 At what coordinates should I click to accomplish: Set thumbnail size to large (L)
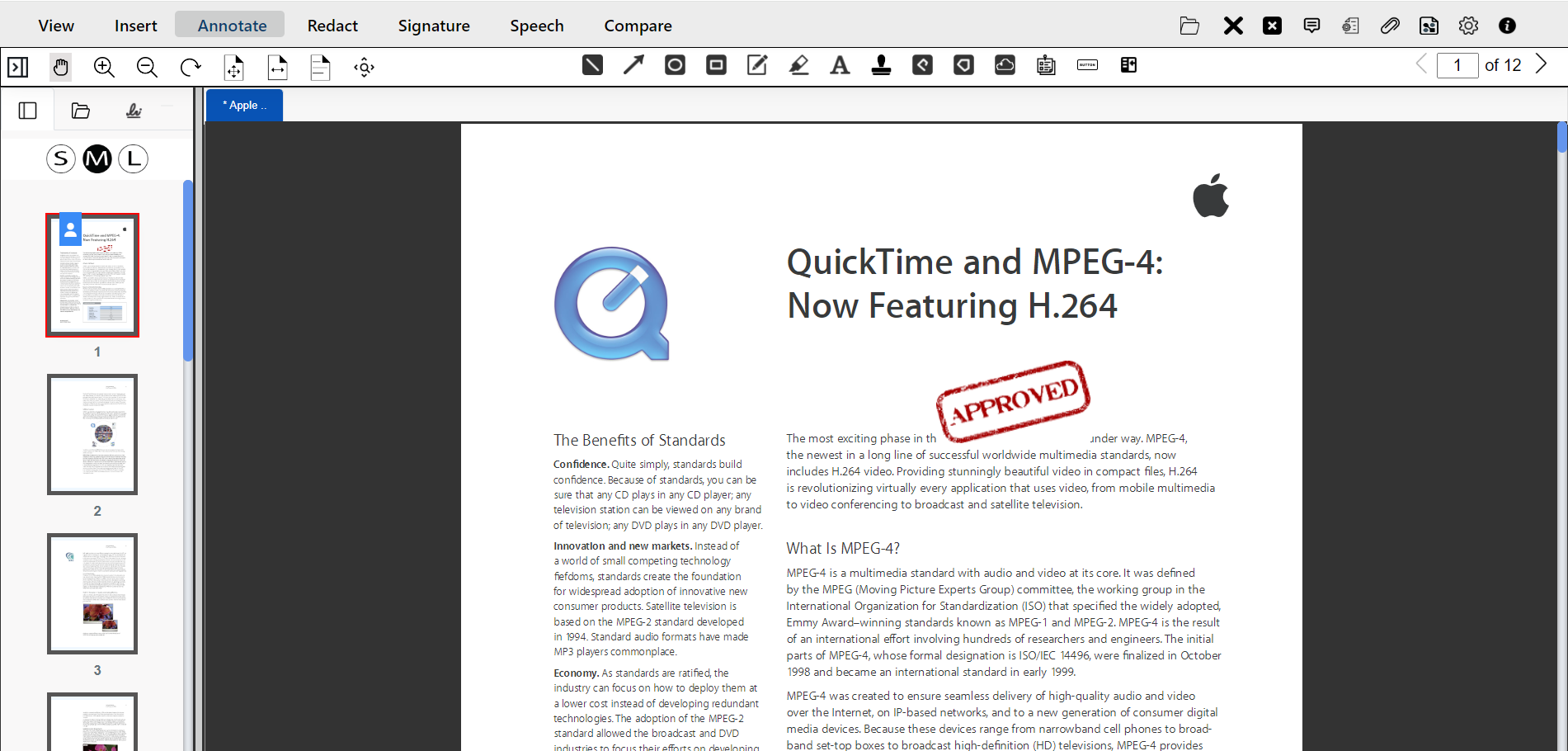click(134, 158)
